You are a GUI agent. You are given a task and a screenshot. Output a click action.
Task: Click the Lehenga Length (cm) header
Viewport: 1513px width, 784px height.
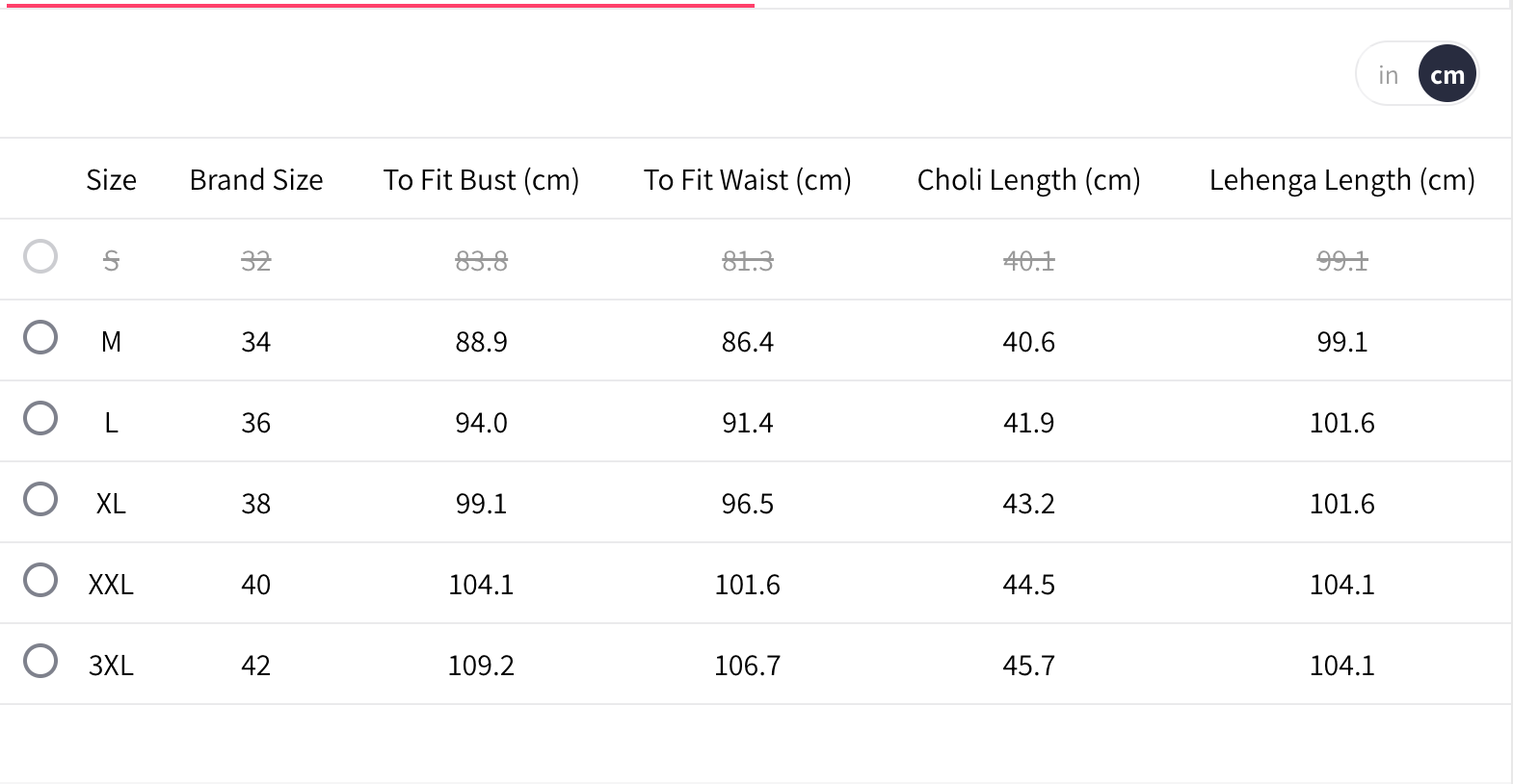pyautogui.click(x=1341, y=180)
